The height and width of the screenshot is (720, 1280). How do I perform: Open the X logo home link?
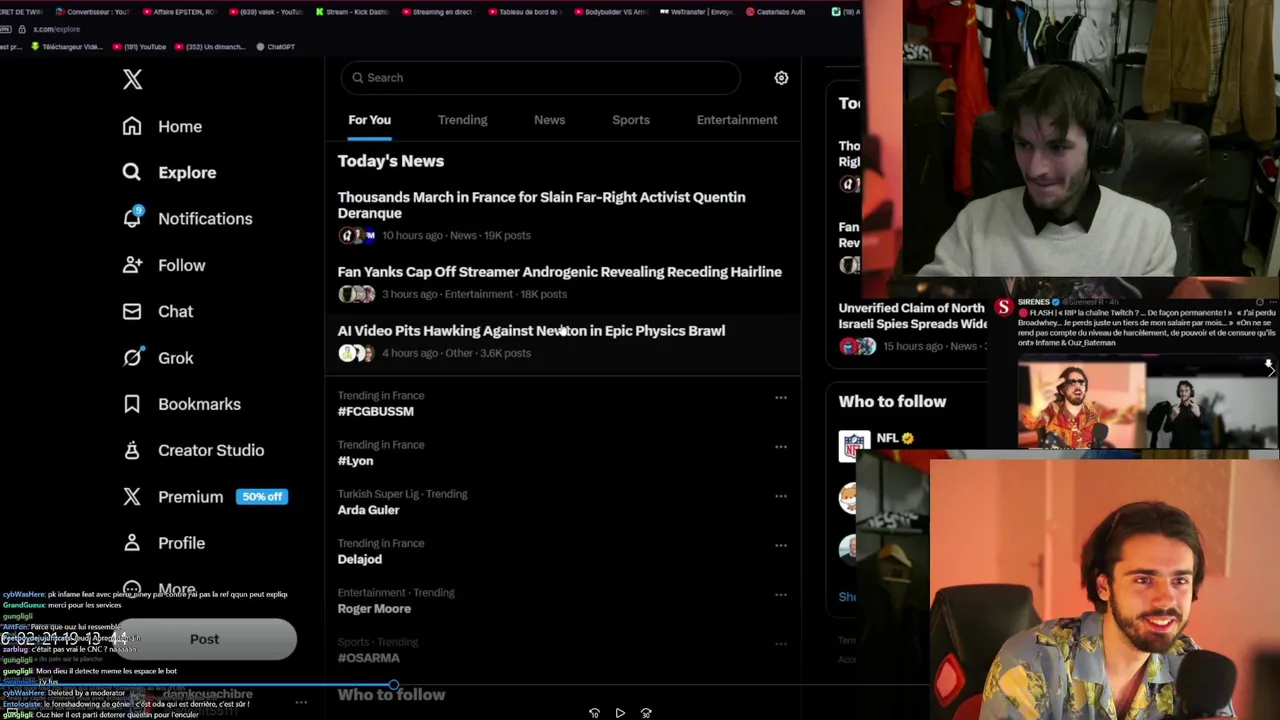tap(132, 80)
